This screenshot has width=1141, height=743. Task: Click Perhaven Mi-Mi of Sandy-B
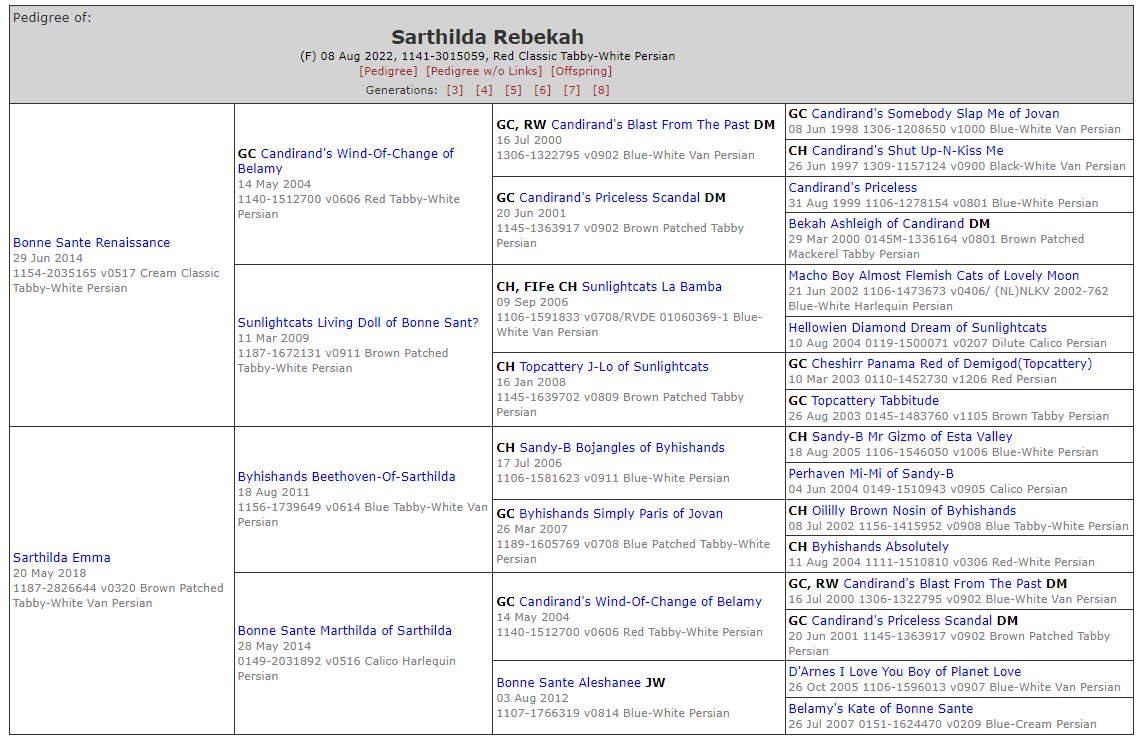[871, 473]
